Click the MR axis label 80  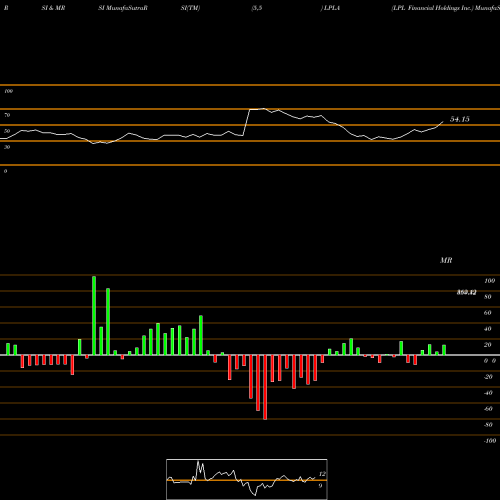click(488, 297)
